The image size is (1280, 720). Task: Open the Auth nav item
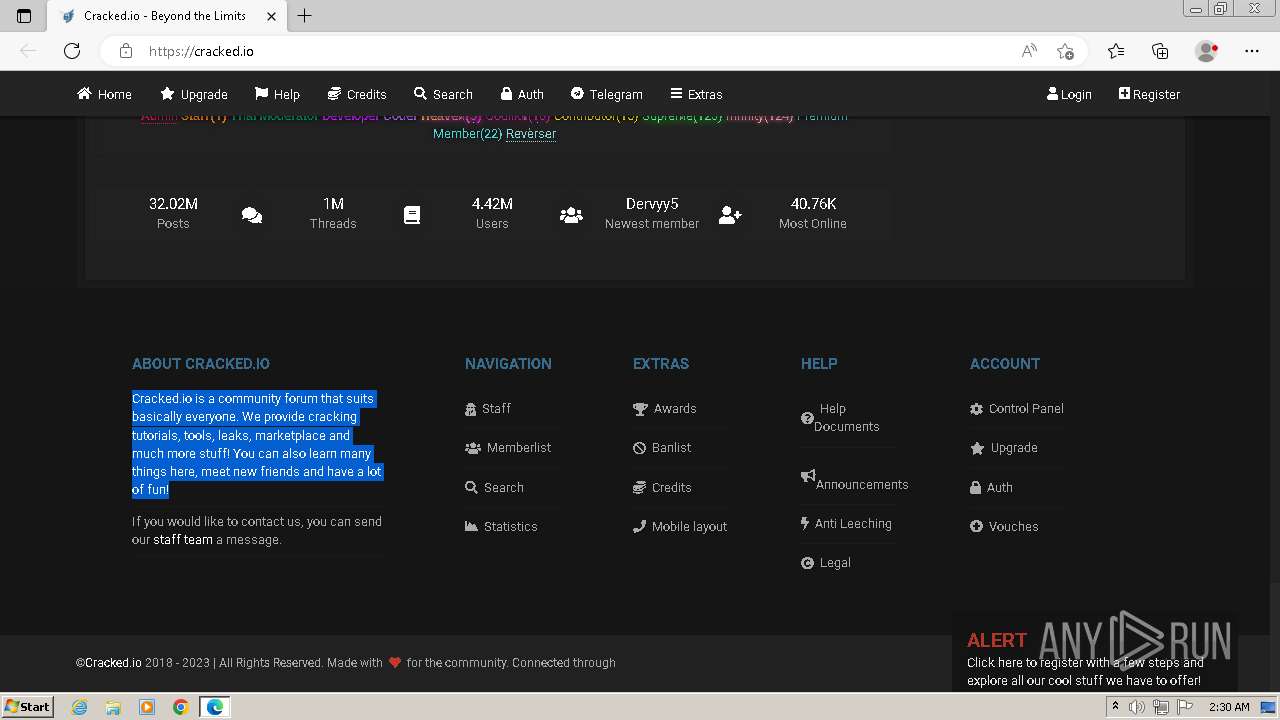[522, 94]
